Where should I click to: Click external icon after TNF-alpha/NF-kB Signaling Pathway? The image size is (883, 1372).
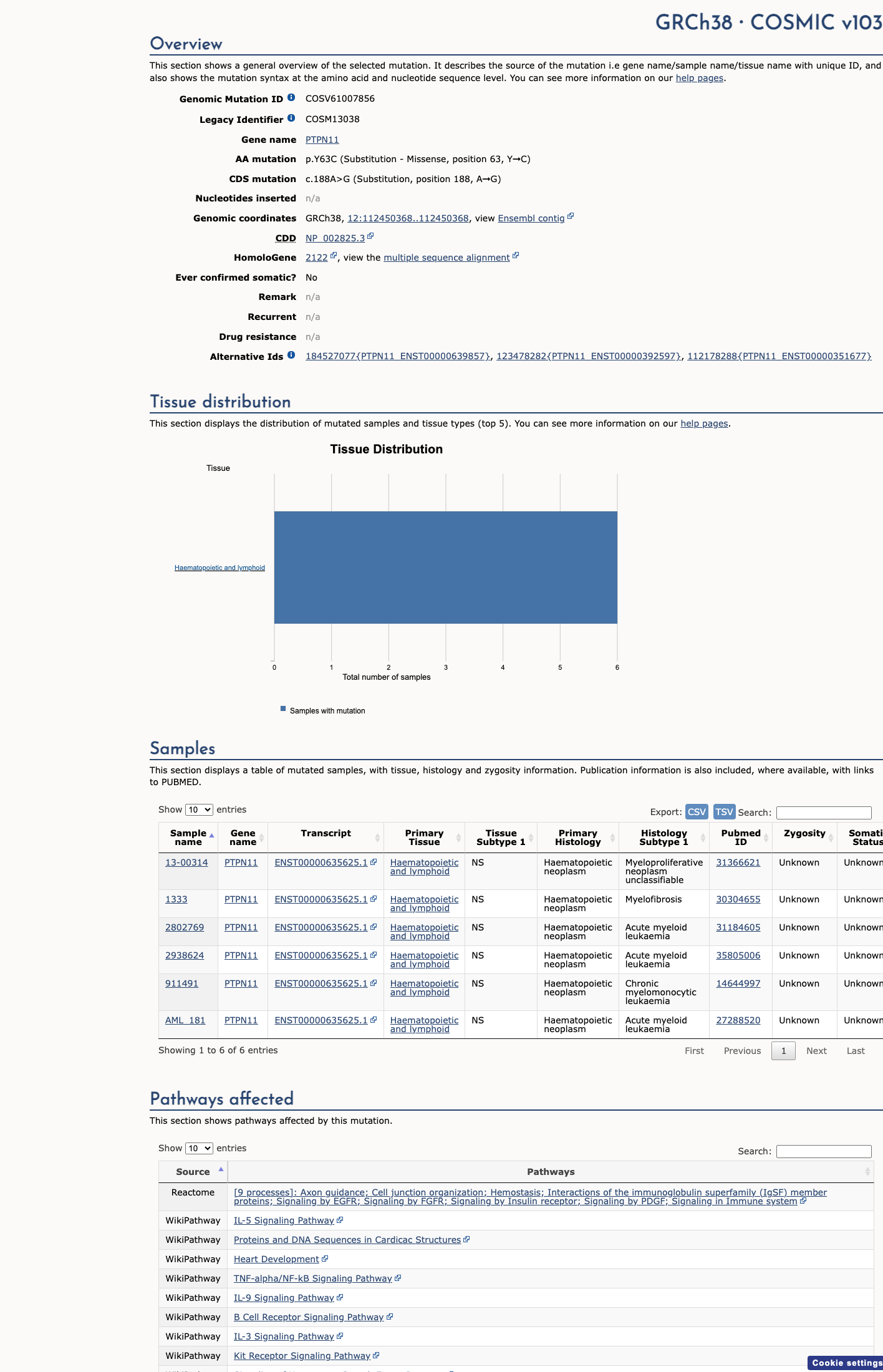click(x=398, y=1278)
